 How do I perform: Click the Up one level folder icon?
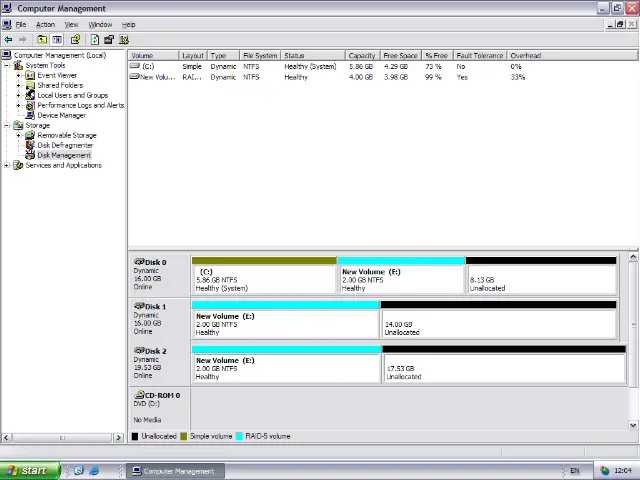tap(42, 40)
